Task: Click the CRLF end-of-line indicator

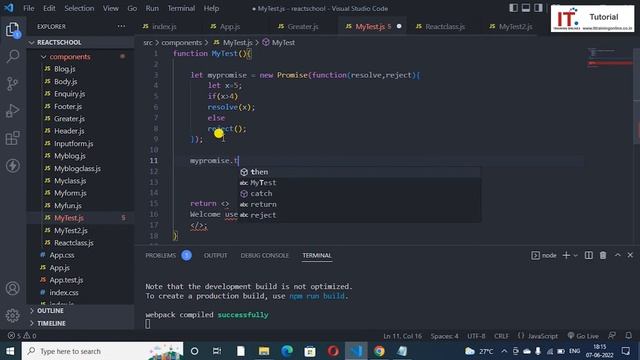Action: [x=502, y=336]
